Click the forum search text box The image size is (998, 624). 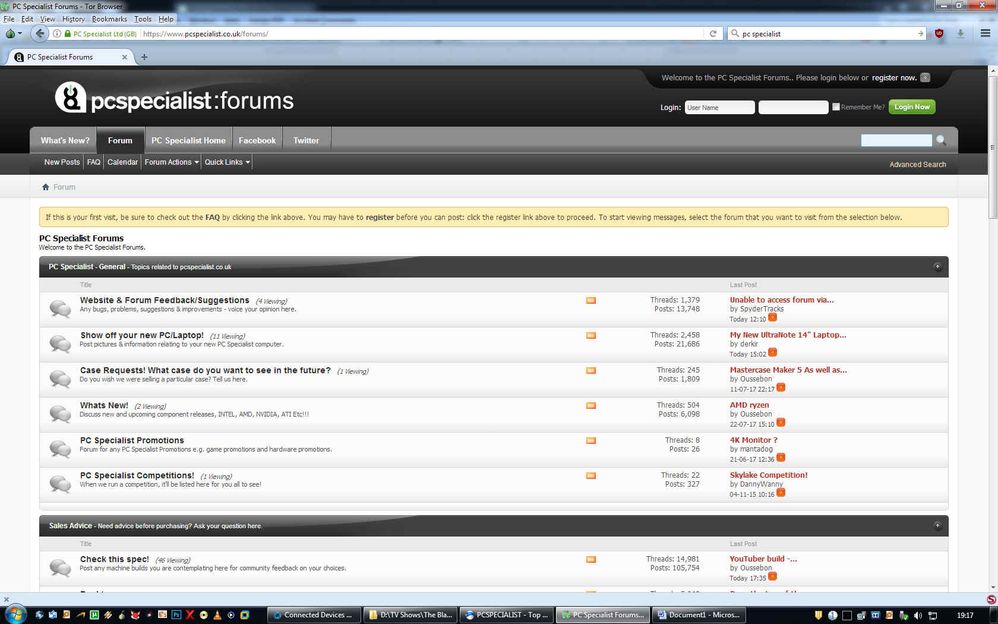point(896,140)
